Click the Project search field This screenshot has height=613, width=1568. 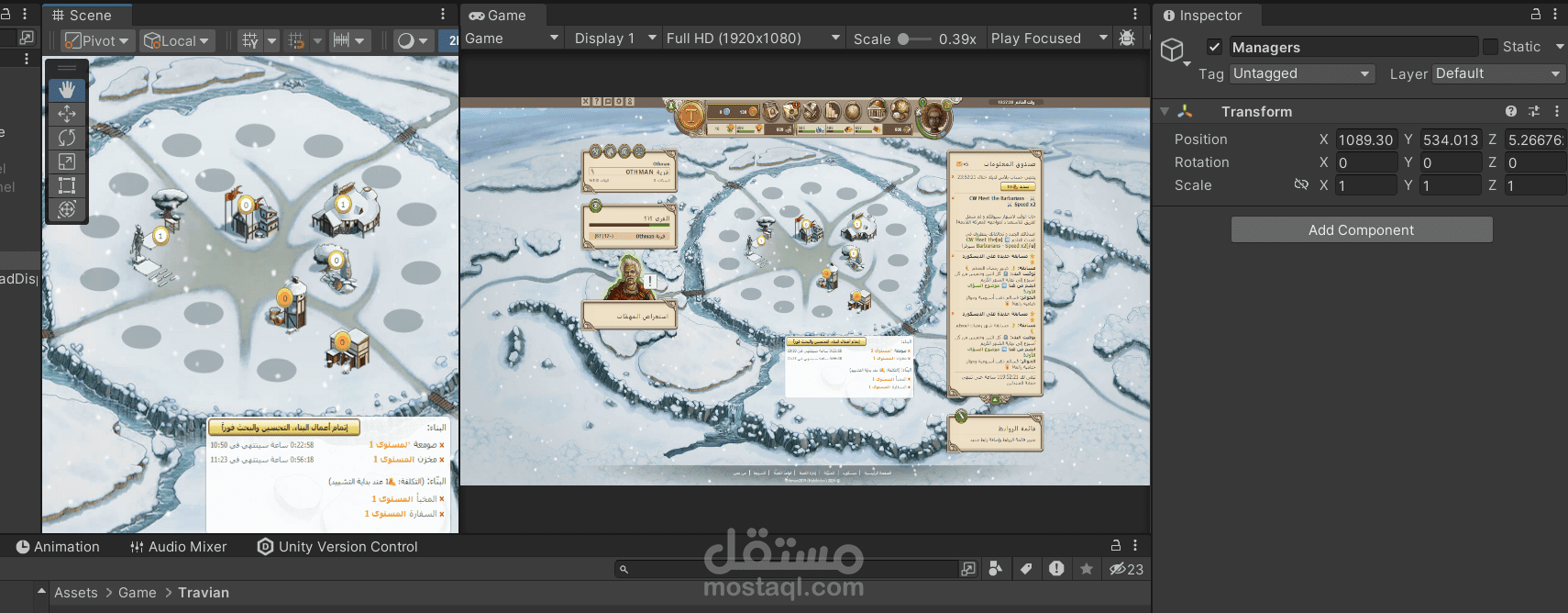coord(788,569)
